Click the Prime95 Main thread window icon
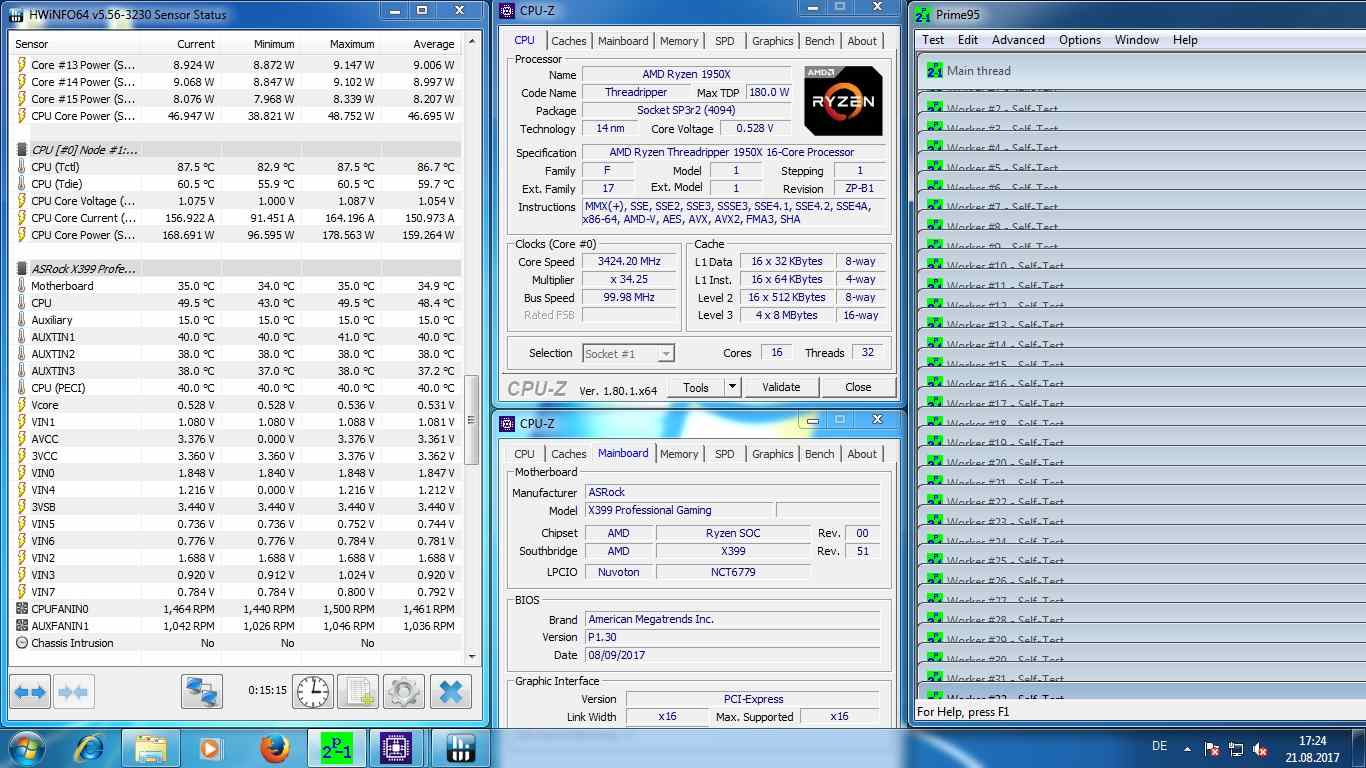 (x=935, y=71)
